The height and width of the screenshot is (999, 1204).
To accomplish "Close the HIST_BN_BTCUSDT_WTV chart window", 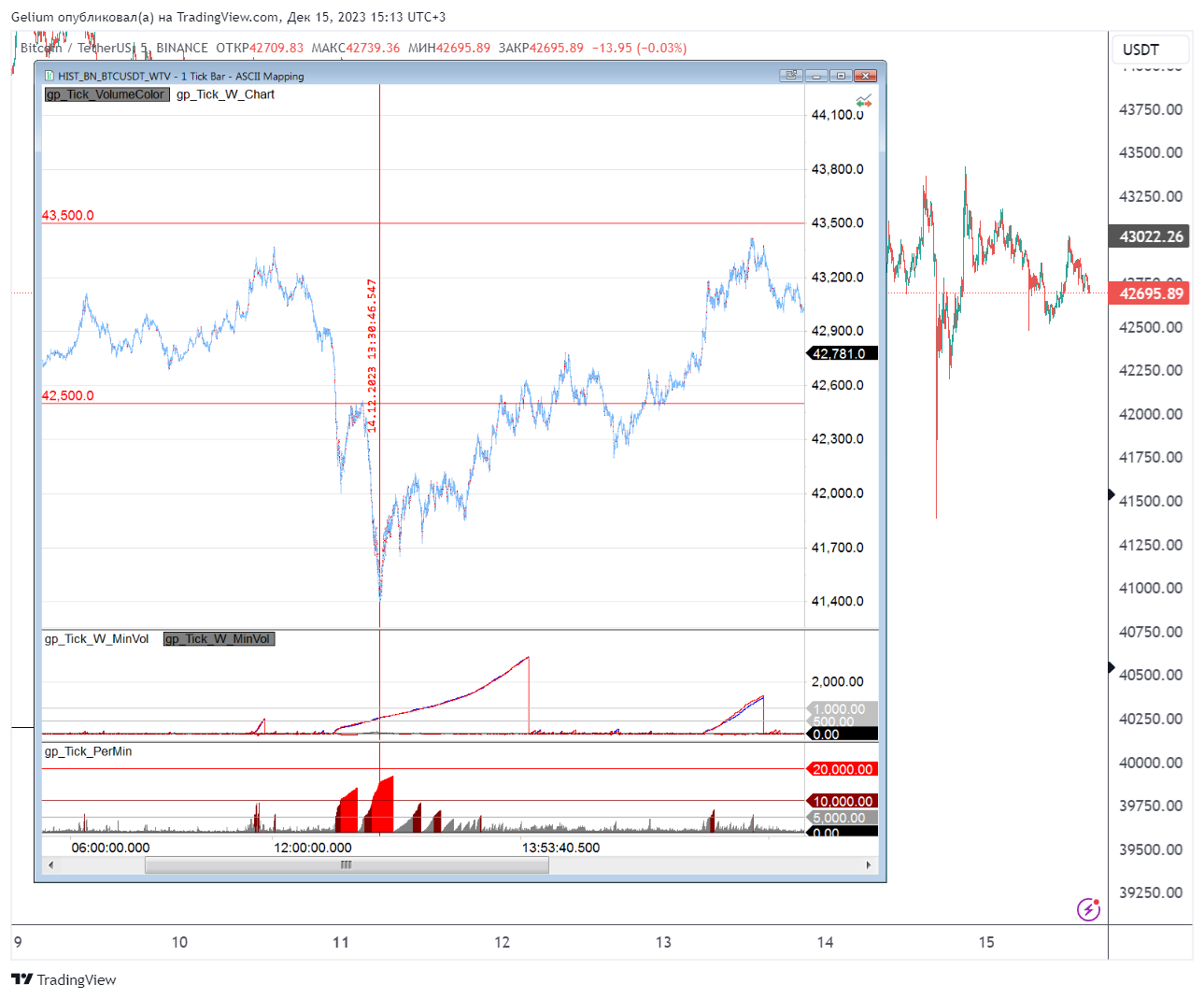I will [866, 76].
